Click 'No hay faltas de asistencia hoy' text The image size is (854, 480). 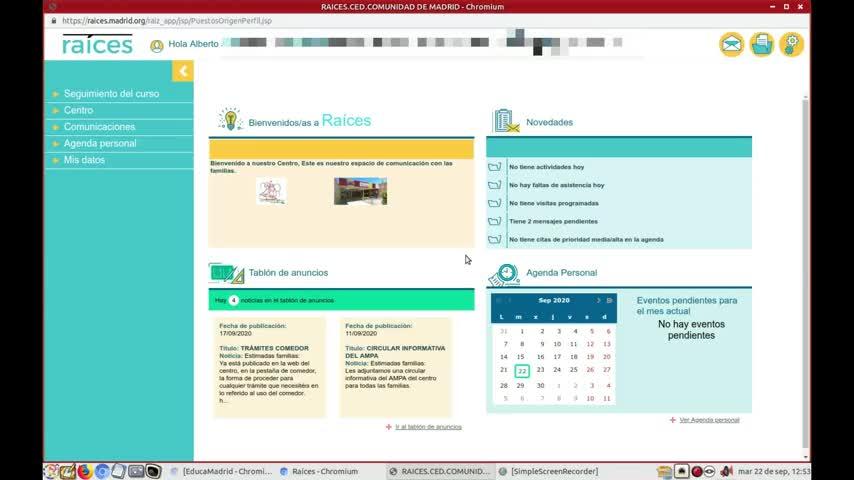556,185
